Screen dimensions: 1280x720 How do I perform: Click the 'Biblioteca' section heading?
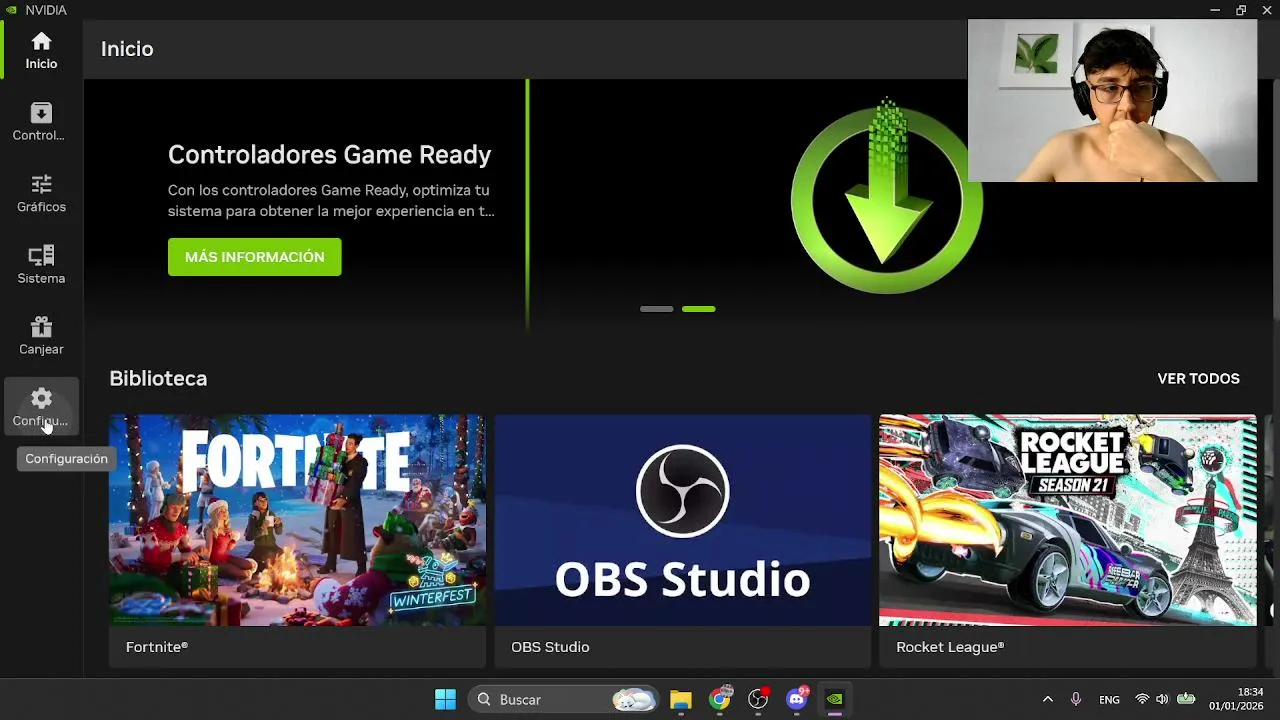coord(158,379)
